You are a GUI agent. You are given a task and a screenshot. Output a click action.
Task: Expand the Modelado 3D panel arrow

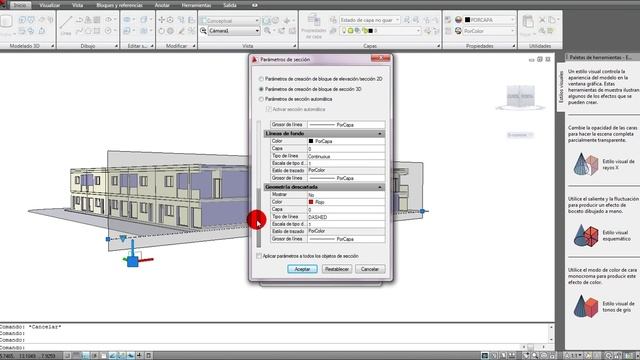(53, 46)
